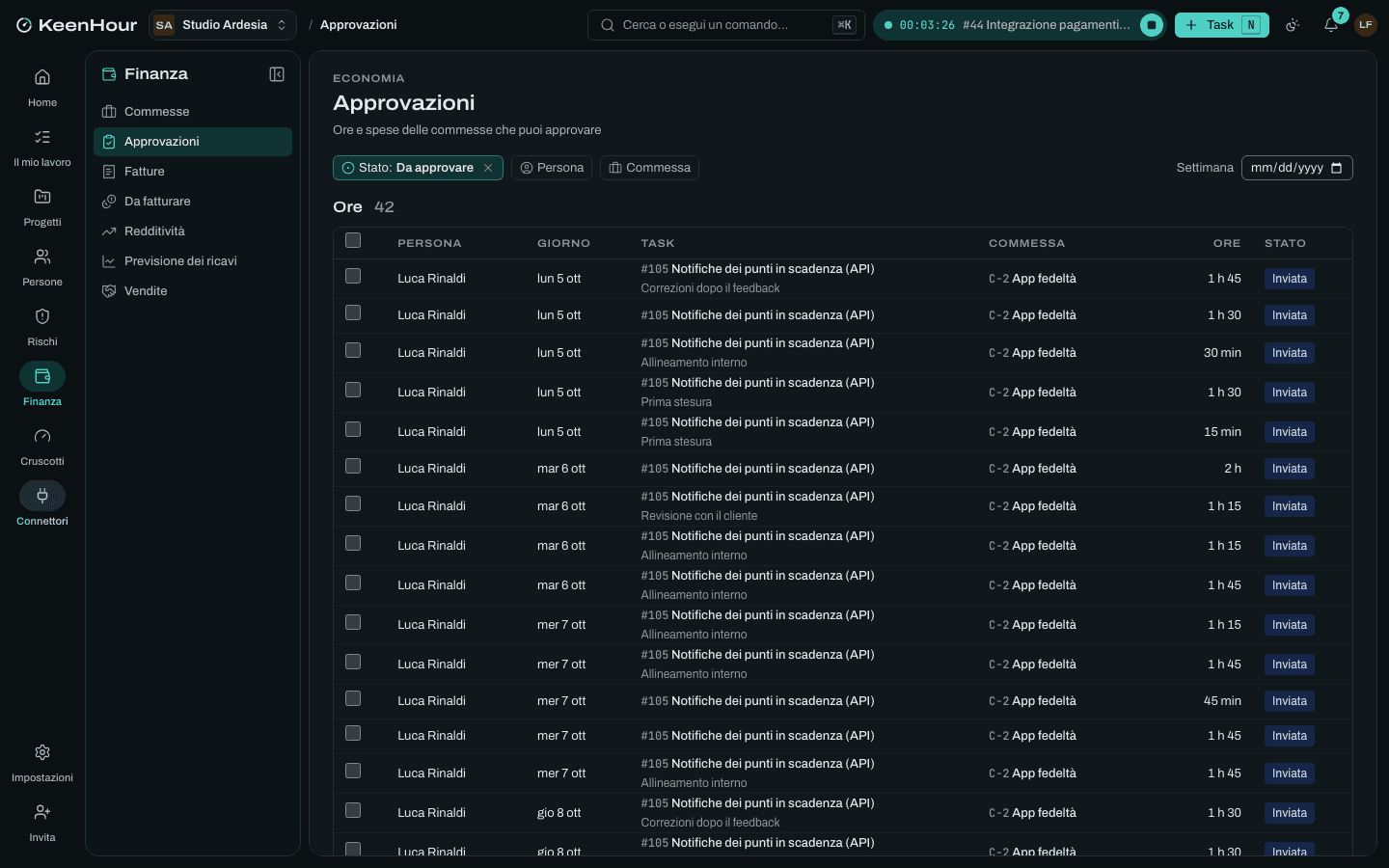Open Vendite in Finanza menu
The height and width of the screenshot is (868, 1389).
point(193,291)
